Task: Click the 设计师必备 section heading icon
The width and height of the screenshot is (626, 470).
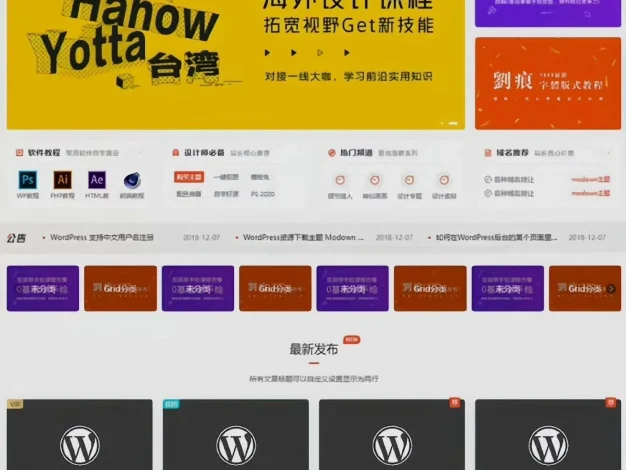Action: click(x=175, y=153)
